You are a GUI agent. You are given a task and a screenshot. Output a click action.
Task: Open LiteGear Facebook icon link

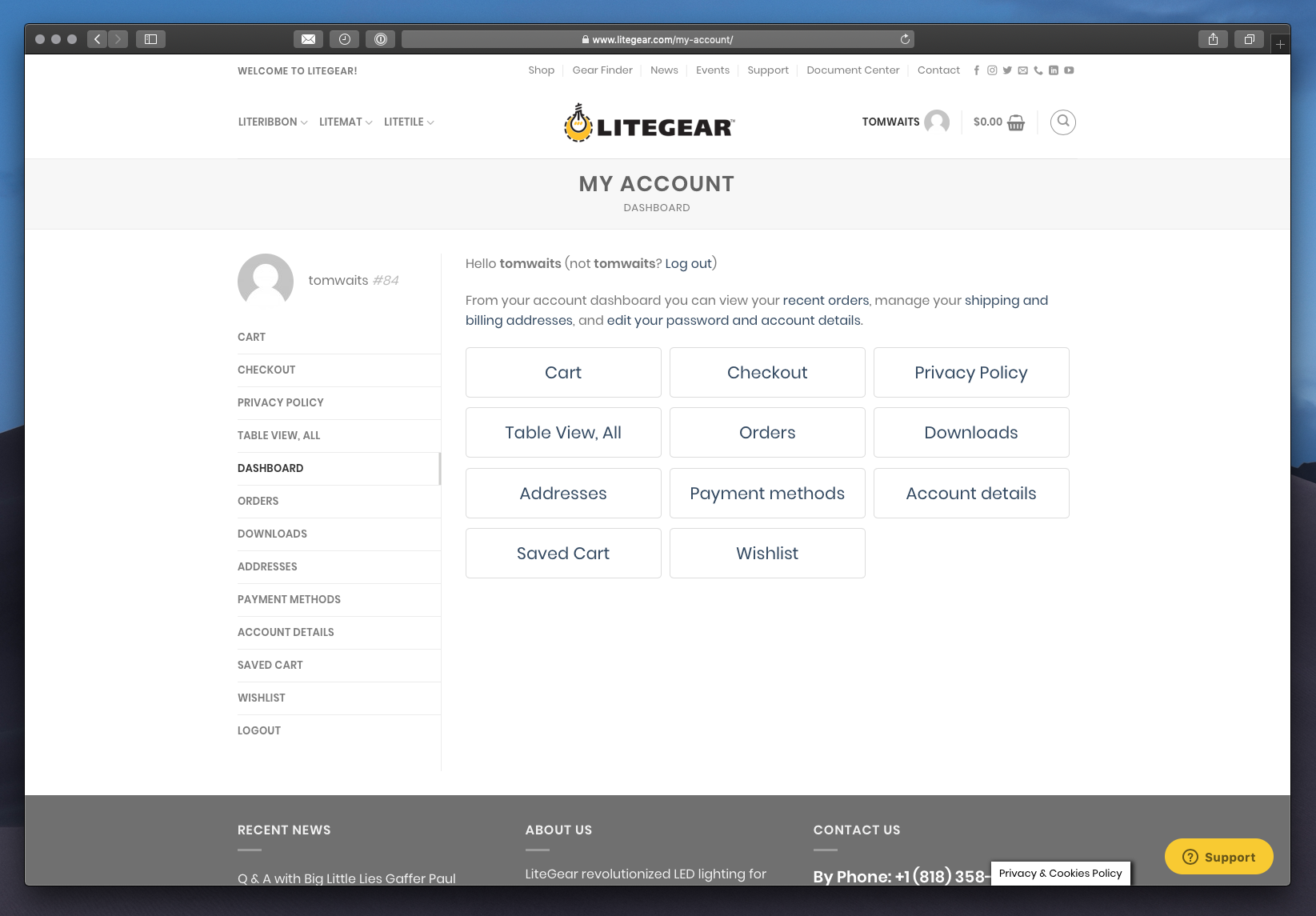tap(976, 70)
